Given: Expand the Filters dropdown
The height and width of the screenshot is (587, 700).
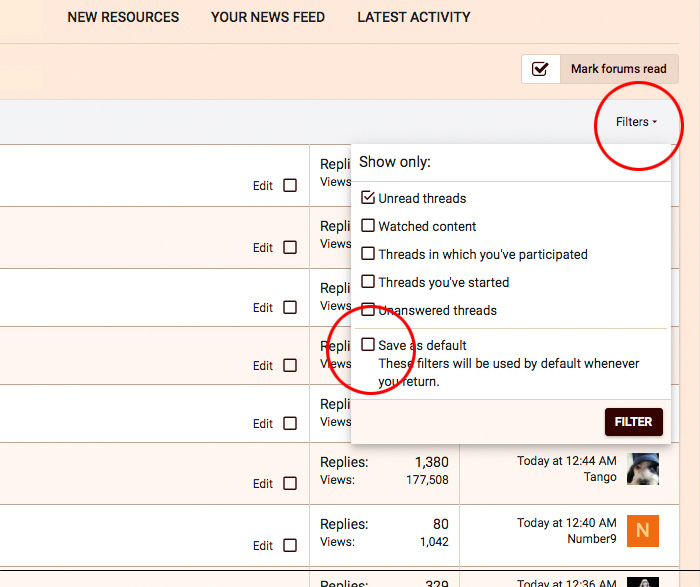Looking at the screenshot, I should [x=636, y=122].
